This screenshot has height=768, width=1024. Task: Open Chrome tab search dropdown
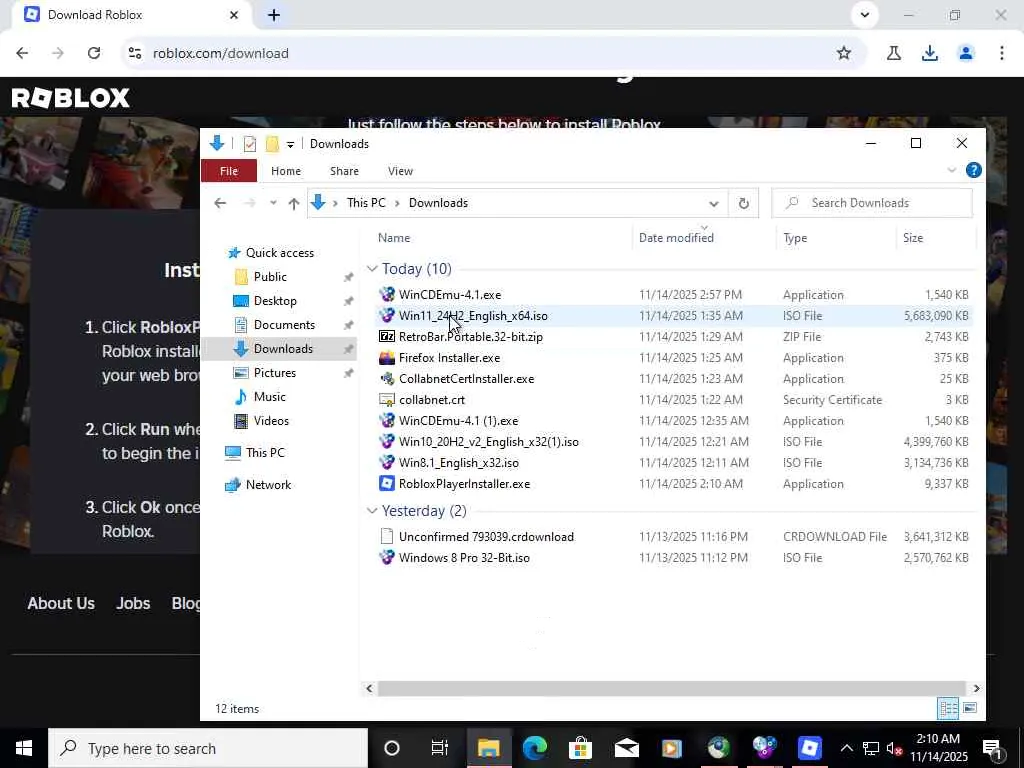[x=865, y=14]
